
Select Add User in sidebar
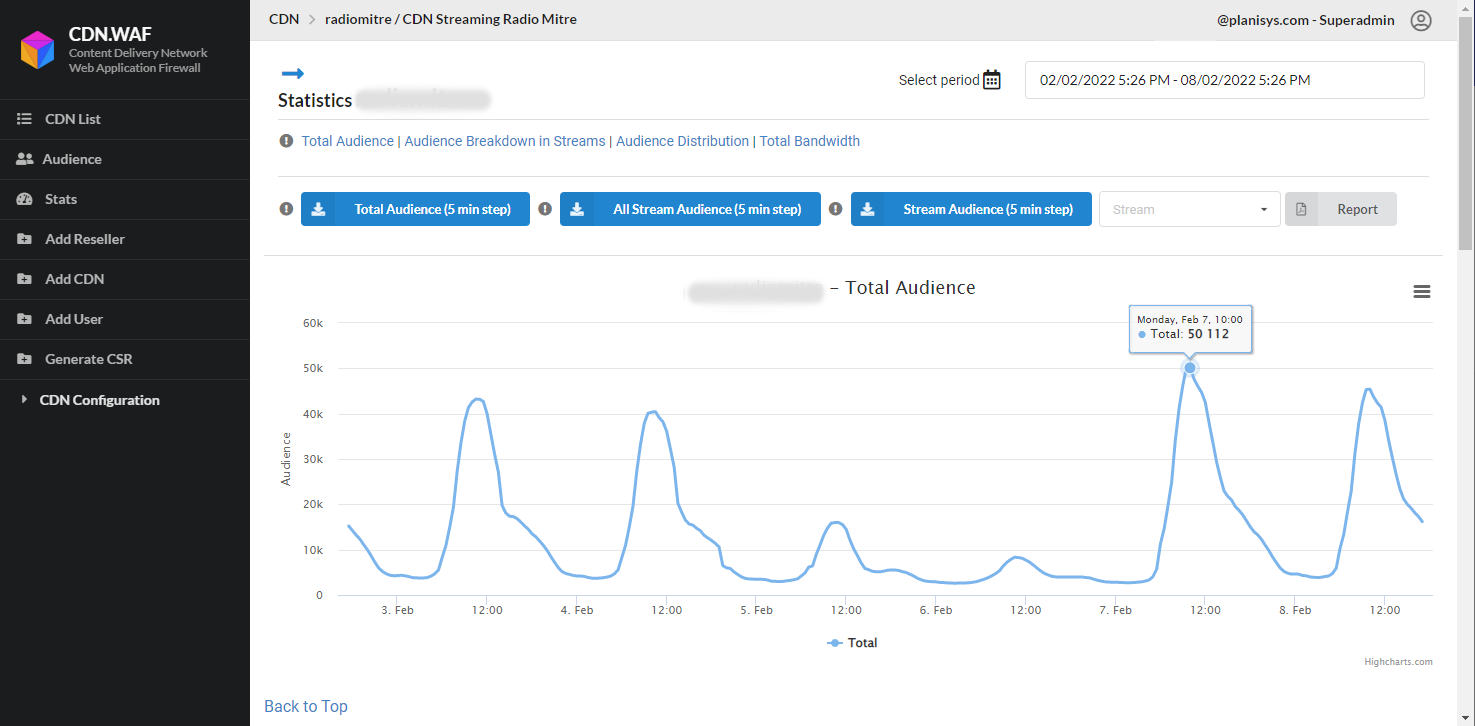125,319
